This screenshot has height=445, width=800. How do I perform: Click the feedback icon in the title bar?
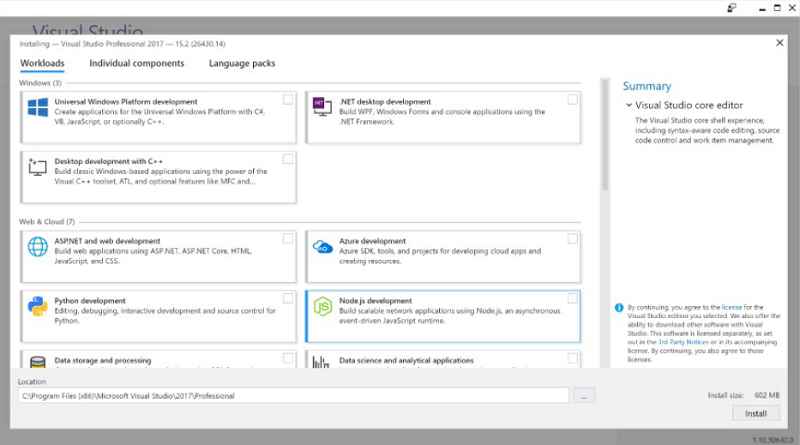[732, 8]
